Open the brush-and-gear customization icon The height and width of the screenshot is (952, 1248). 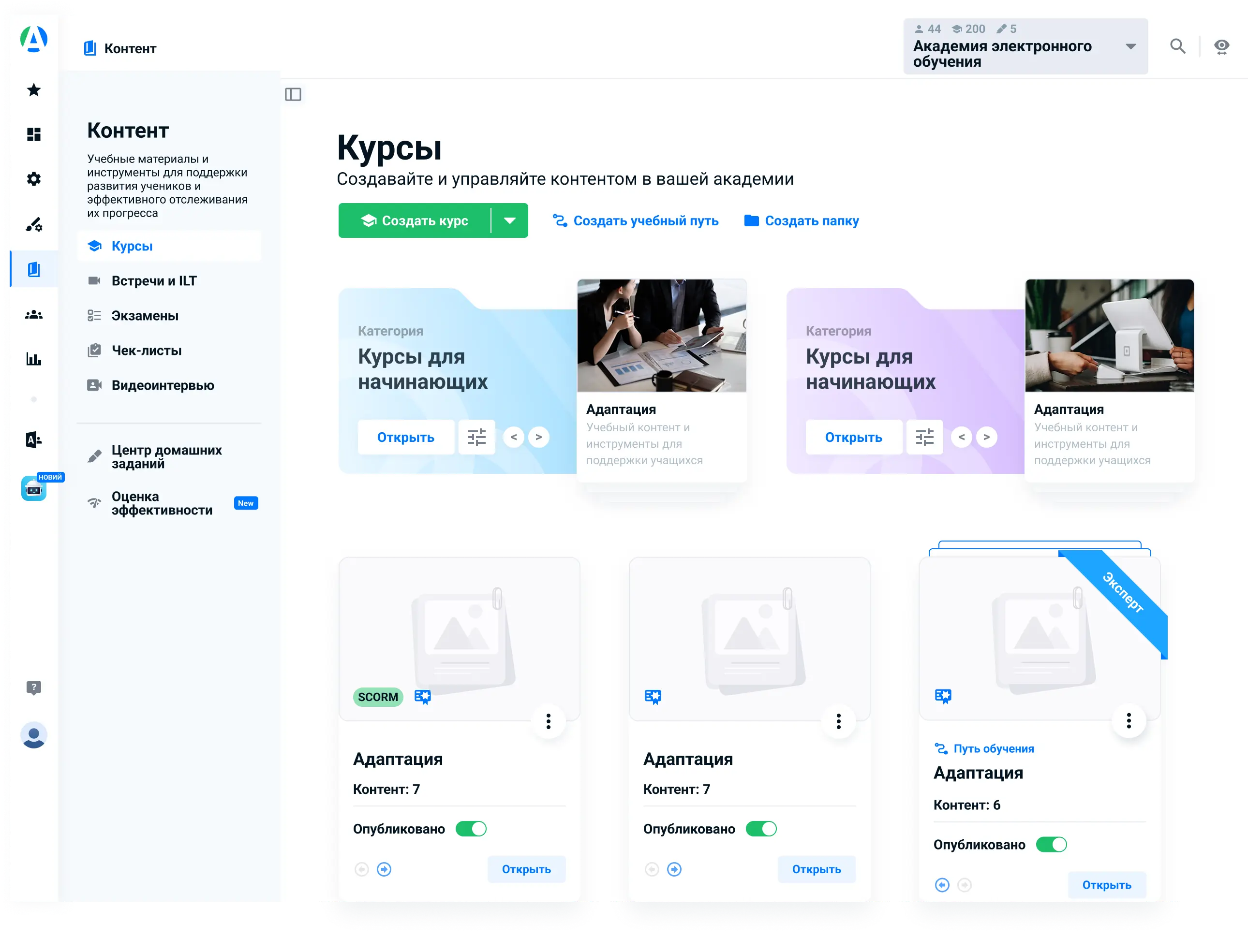point(34,224)
